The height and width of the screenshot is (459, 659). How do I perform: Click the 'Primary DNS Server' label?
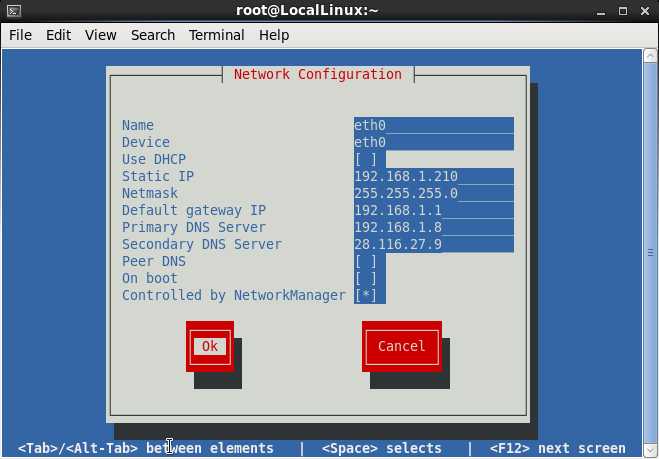coord(194,227)
